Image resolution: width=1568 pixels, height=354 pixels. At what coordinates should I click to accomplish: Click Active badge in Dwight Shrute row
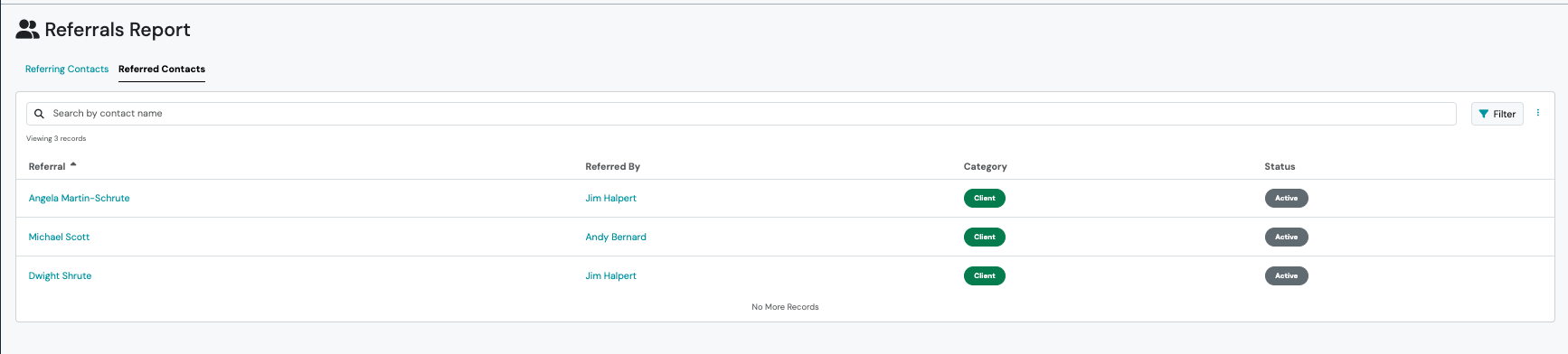1286,275
